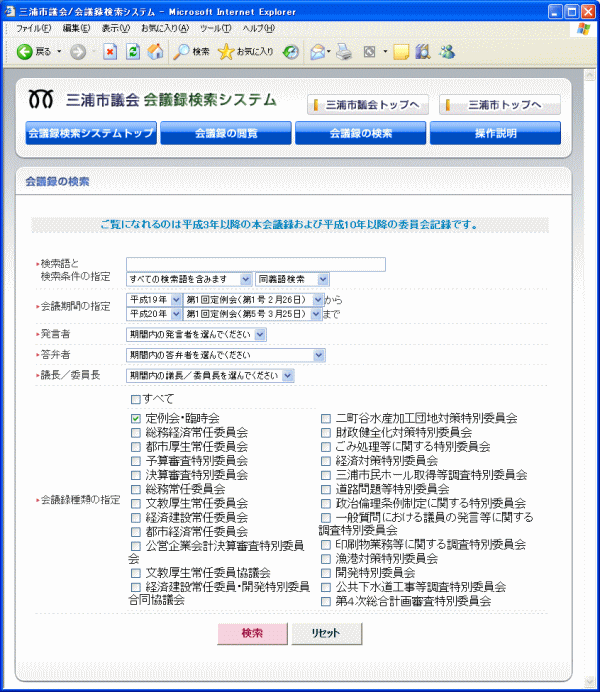Viewport: 600px width, 692px height.
Task: Open the 平成19年 start year dropdown
Action: [x=154, y=300]
